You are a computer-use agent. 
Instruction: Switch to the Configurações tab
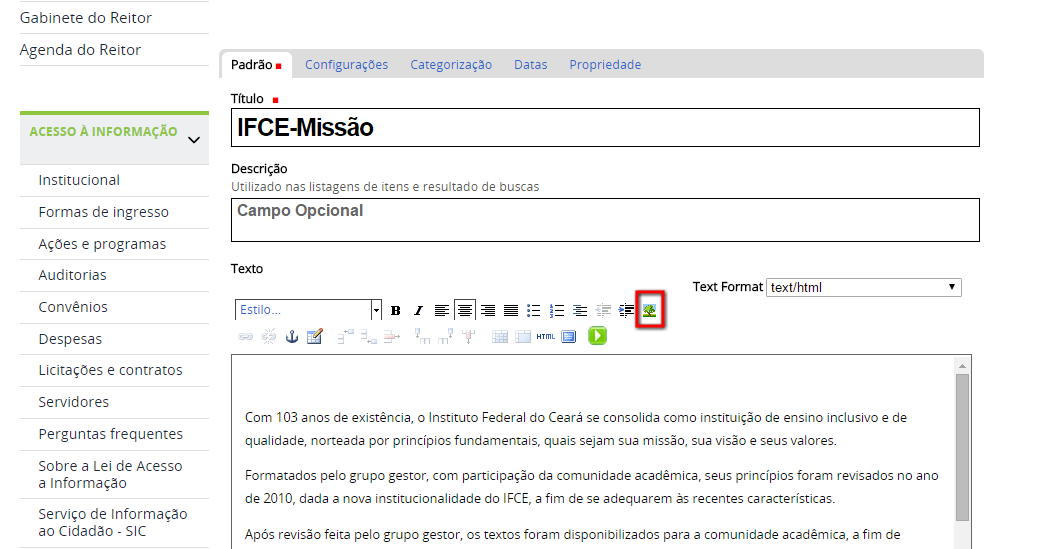coord(346,64)
